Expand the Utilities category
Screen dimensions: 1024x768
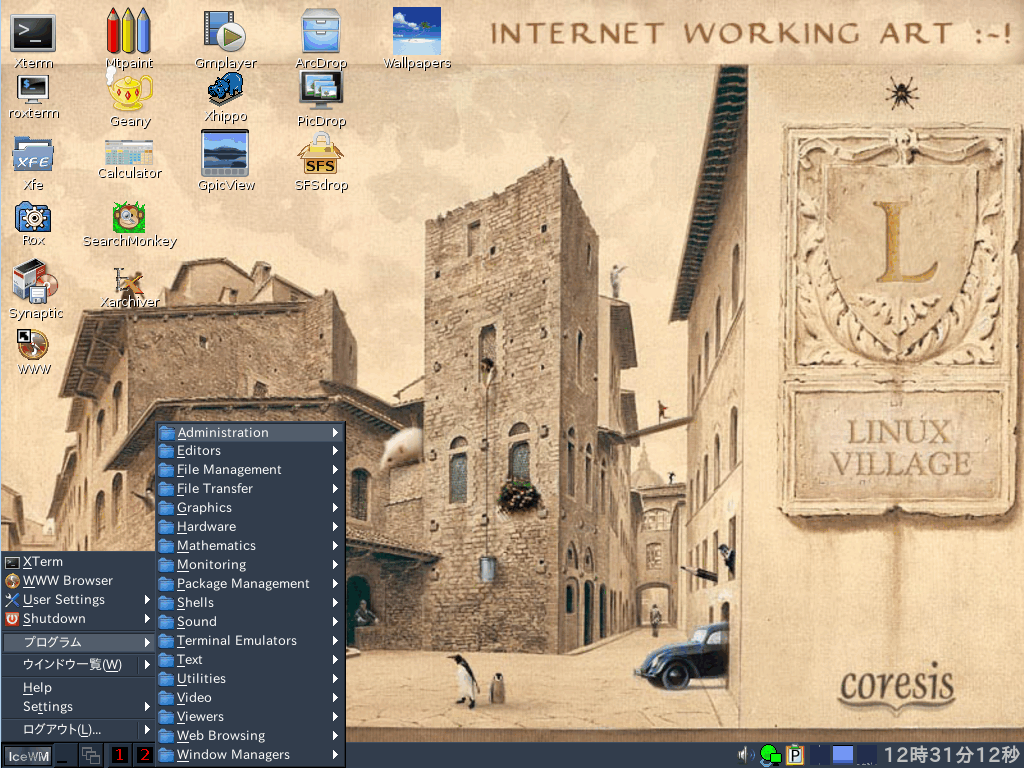point(250,679)
